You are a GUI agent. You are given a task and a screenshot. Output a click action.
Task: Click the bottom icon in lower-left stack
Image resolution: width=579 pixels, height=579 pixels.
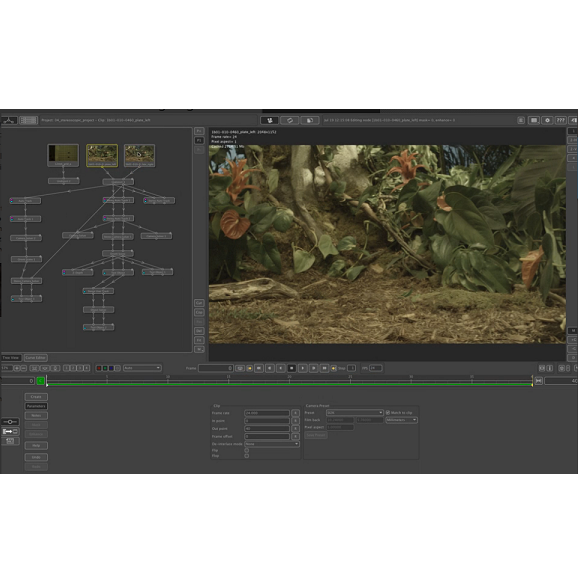10,441
